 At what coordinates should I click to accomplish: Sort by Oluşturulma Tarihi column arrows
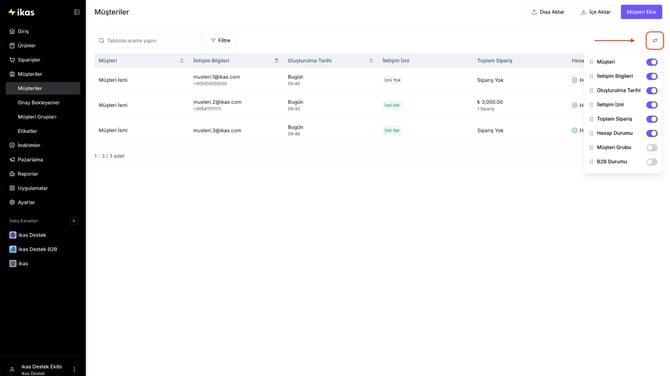[371, 61]
